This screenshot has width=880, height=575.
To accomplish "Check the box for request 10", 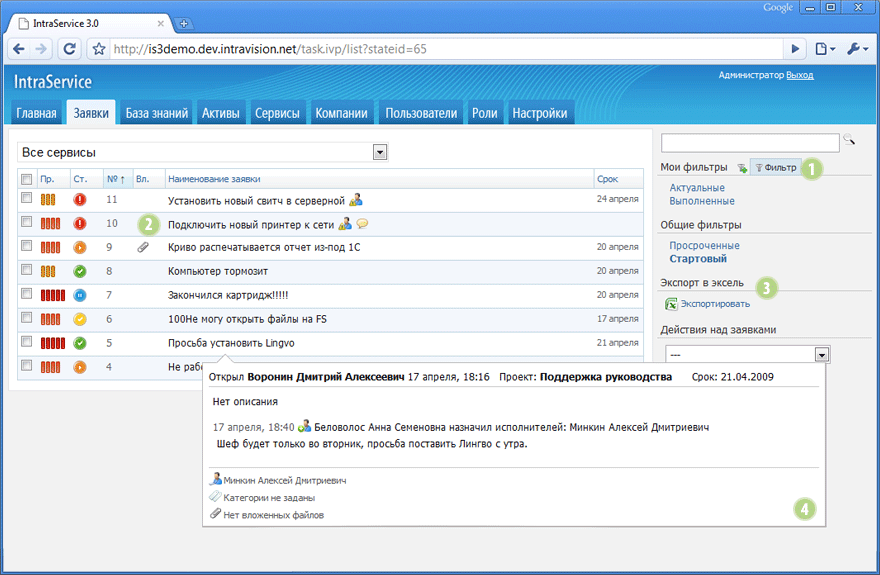I will (26, 222).
